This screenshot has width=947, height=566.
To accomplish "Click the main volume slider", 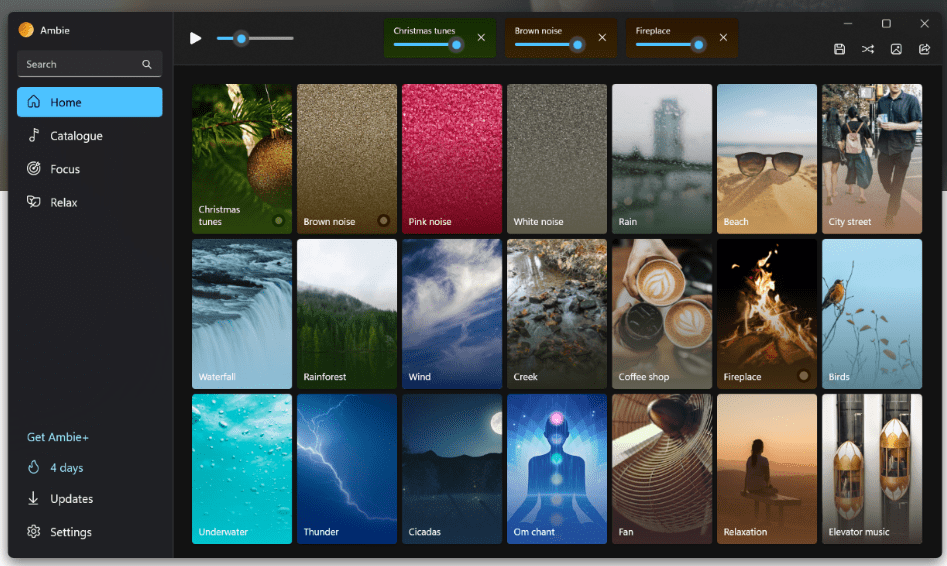I will (255, 38).
